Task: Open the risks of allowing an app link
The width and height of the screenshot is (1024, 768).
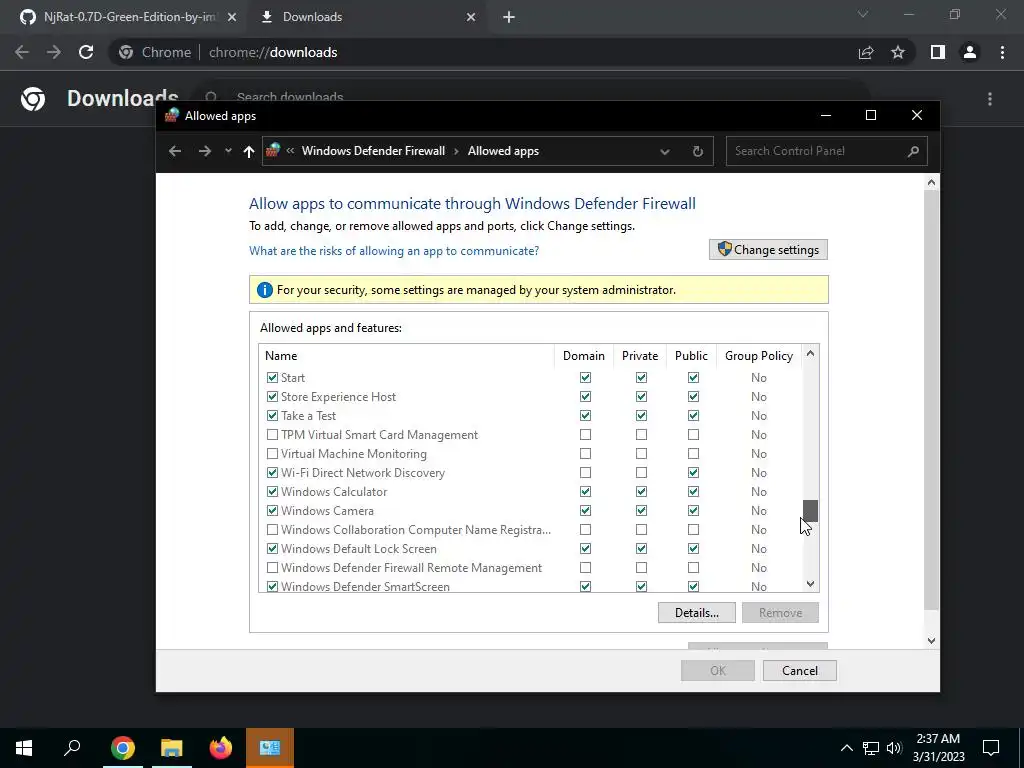Action: (x=394, y=251)
